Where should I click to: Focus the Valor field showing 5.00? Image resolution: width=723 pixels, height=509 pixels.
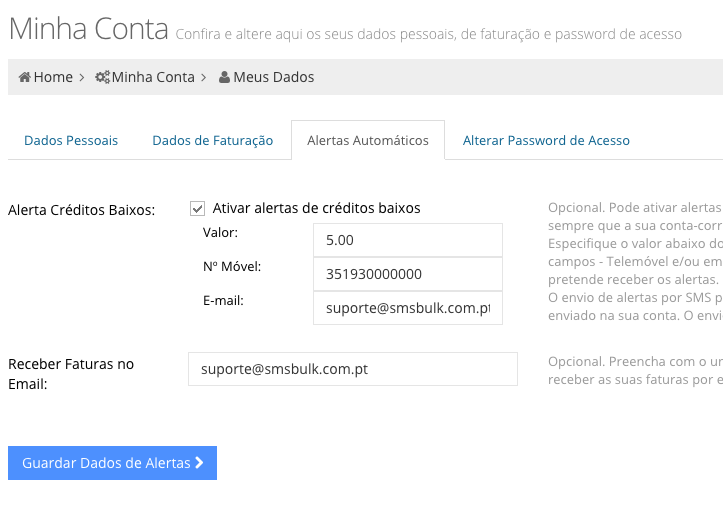point(408,240)
